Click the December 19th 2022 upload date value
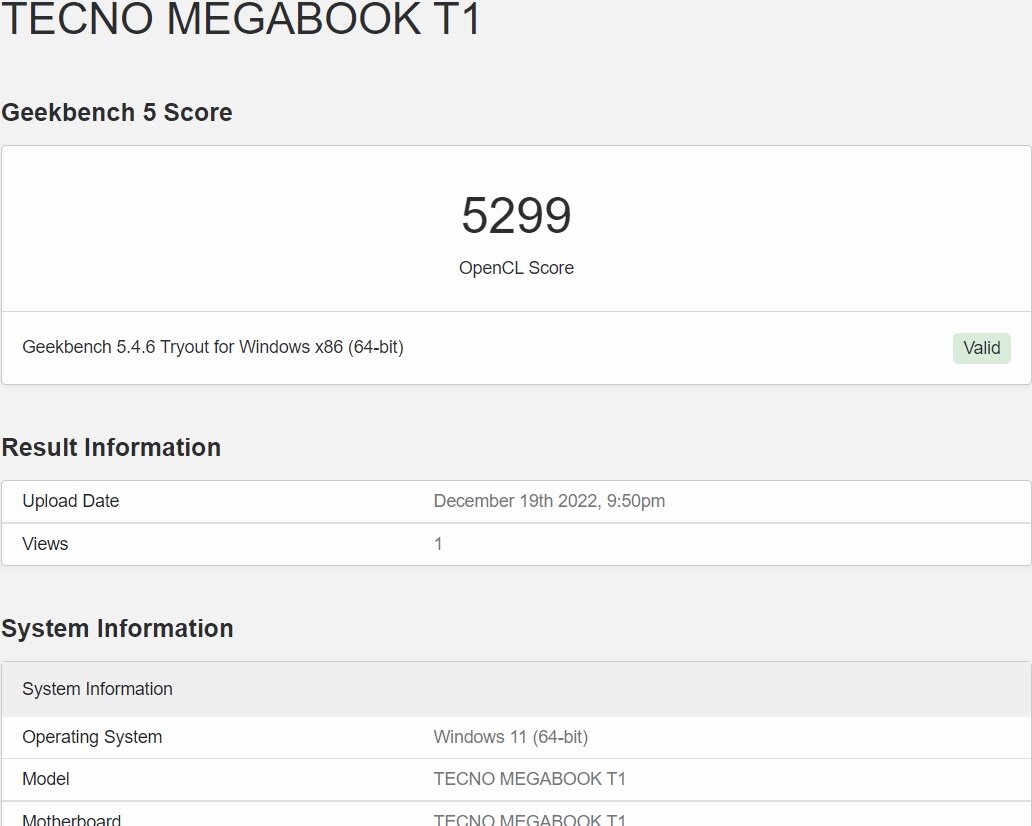The width and height of the screenshot is (1032, 826). 549,501
